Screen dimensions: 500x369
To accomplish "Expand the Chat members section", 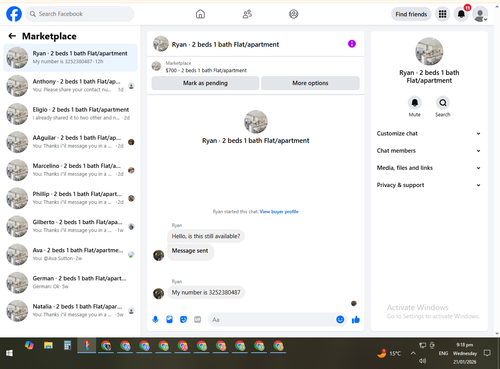I will click(429, 151).
